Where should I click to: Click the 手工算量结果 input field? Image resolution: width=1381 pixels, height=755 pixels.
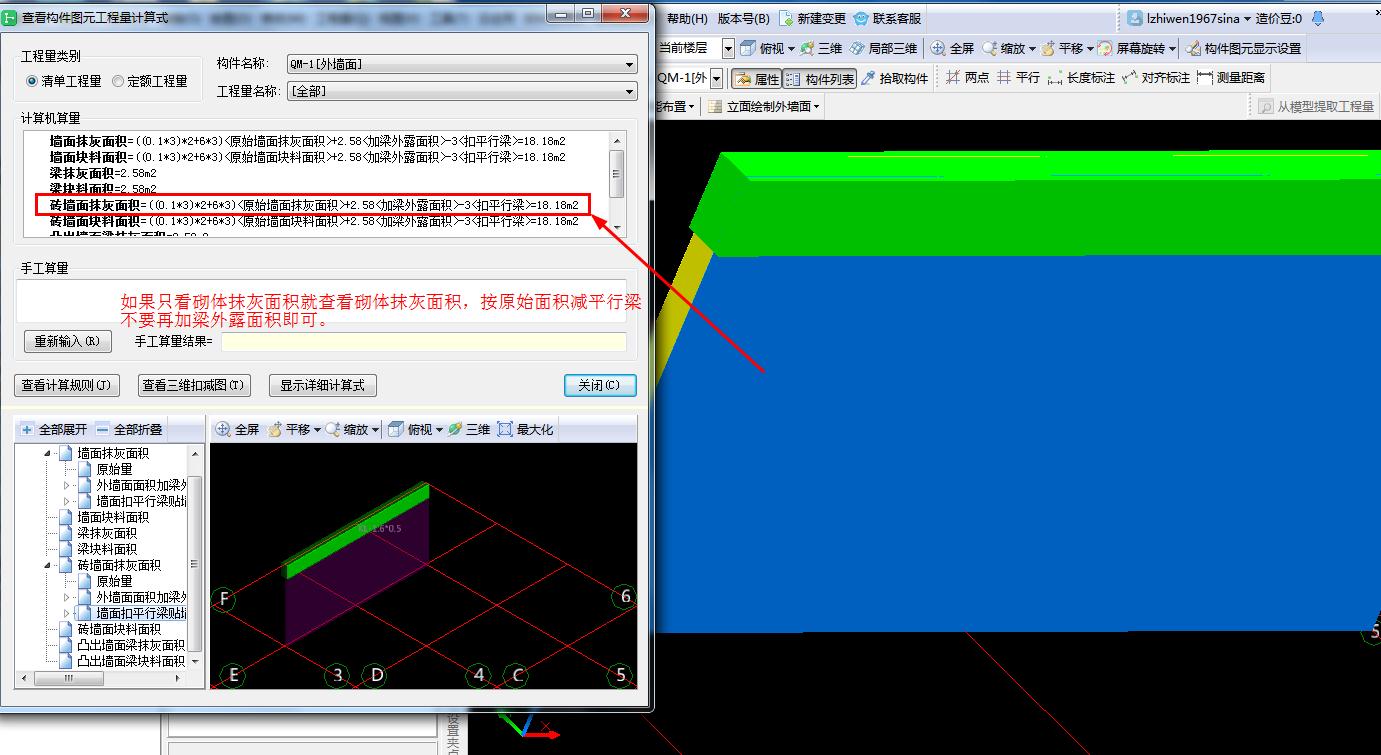[x=424, y=341]
